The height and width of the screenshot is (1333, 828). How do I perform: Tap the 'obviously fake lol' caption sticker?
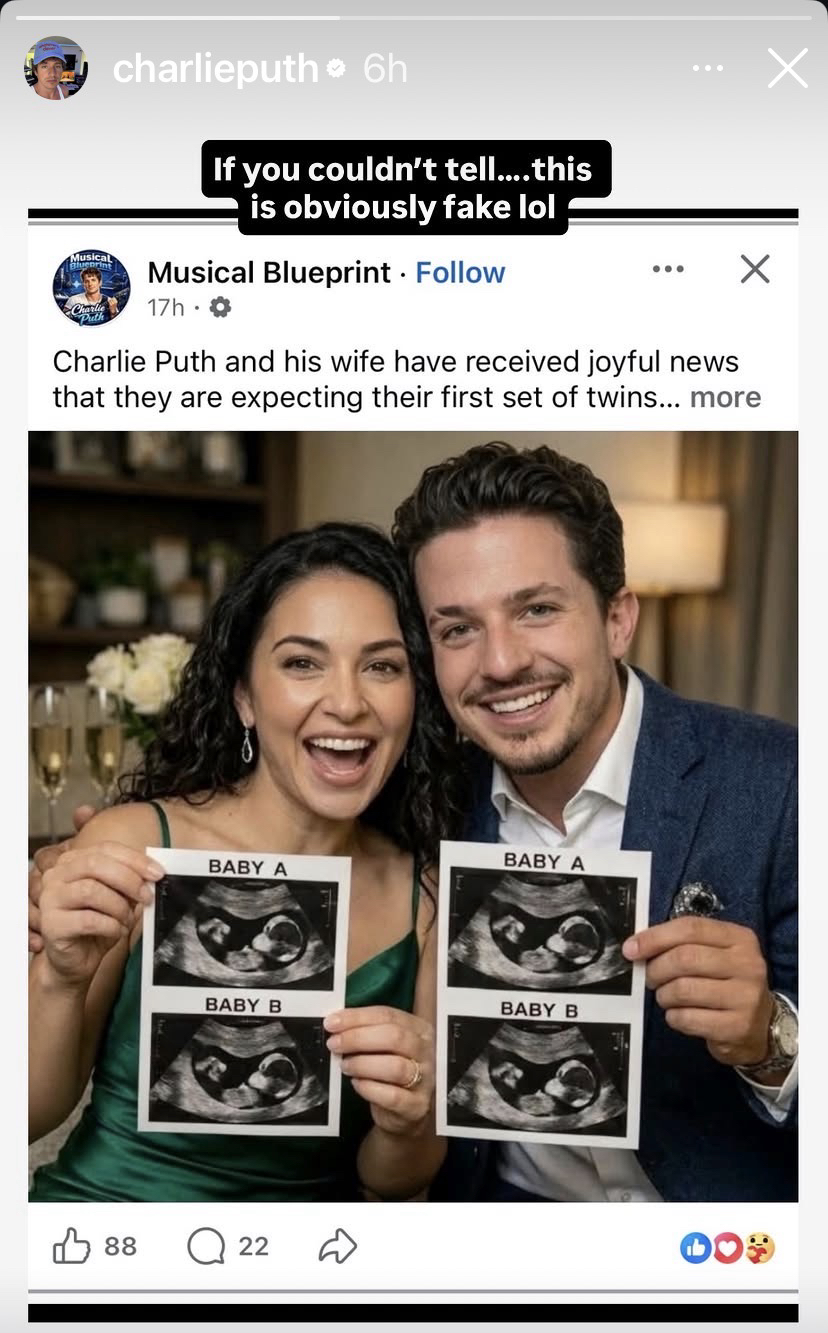click(x=403, y=187)
